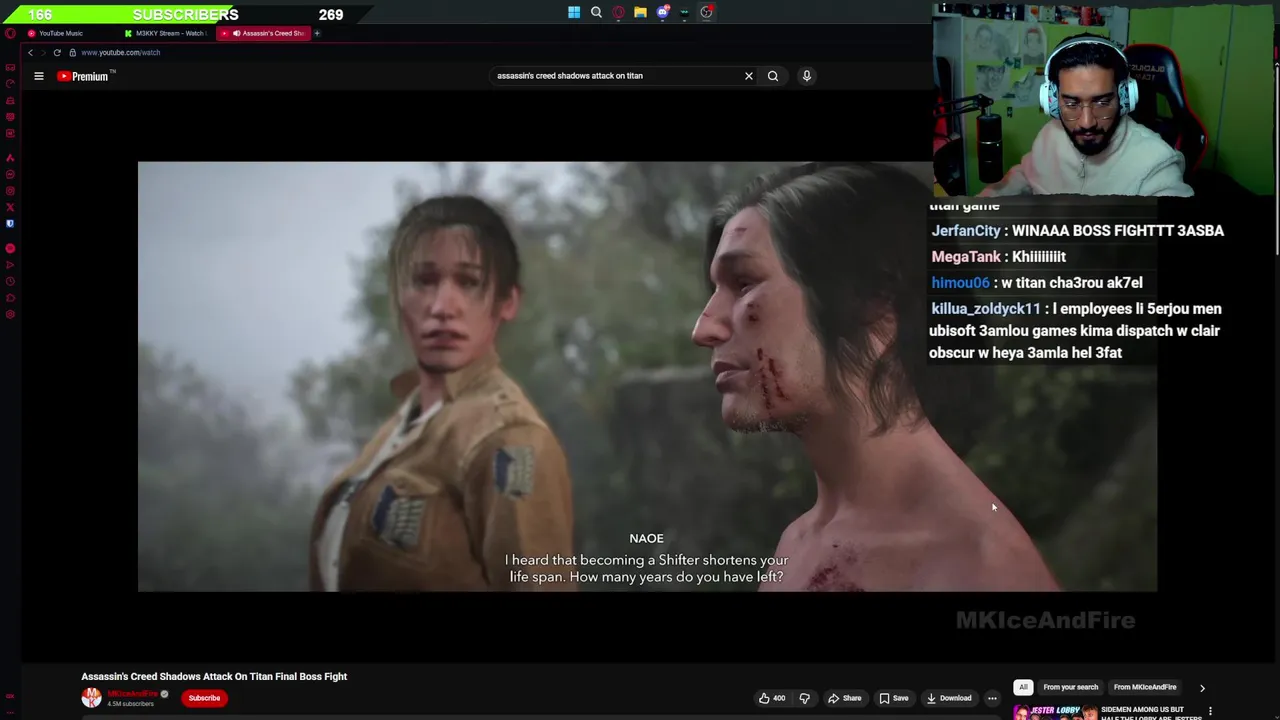Open more actions three-dot menu beside Download
The width and height of the screenshot is (1280, 720).
[992, 698]
